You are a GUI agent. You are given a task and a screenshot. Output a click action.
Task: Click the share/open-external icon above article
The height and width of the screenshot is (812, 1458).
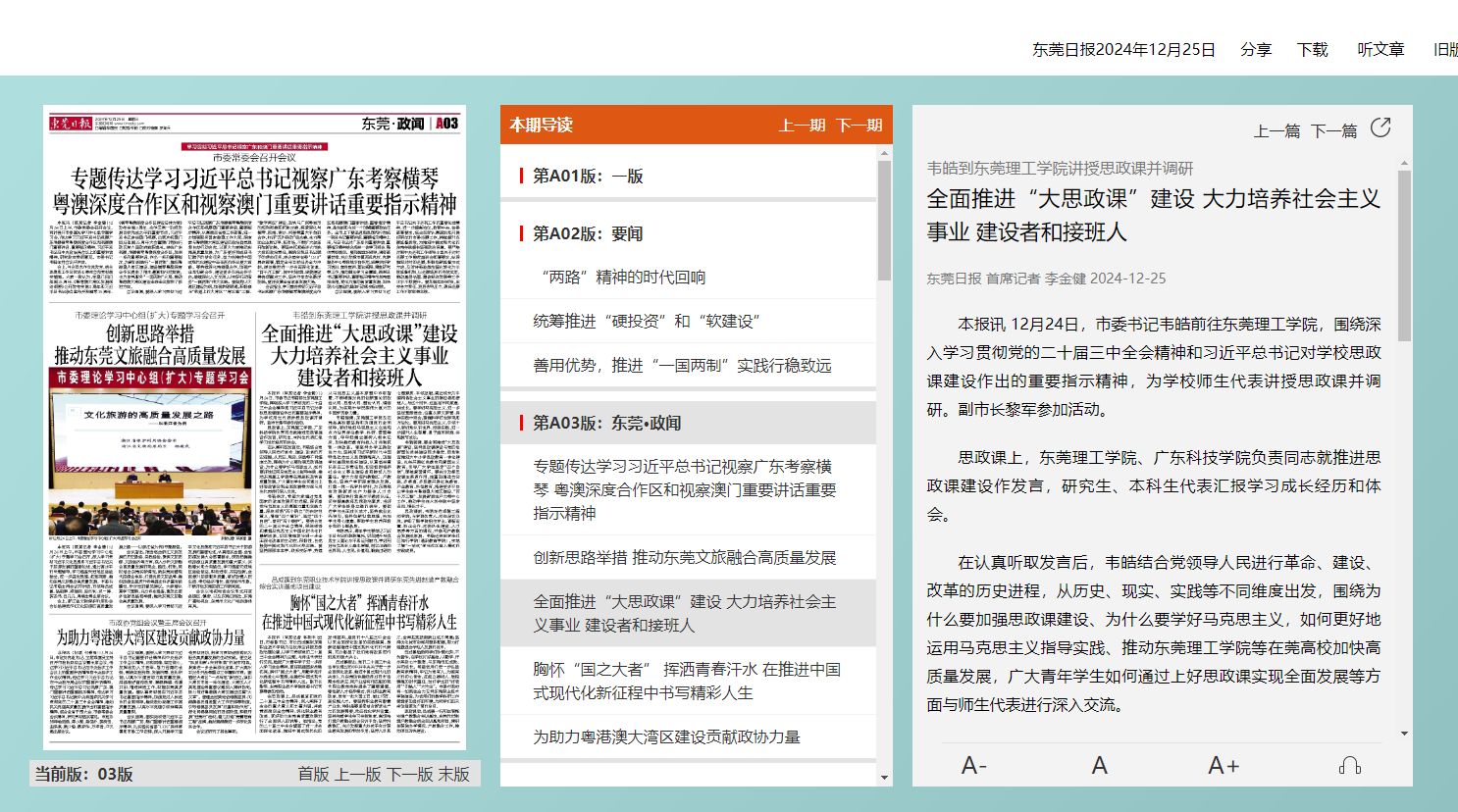[1380, 128]
